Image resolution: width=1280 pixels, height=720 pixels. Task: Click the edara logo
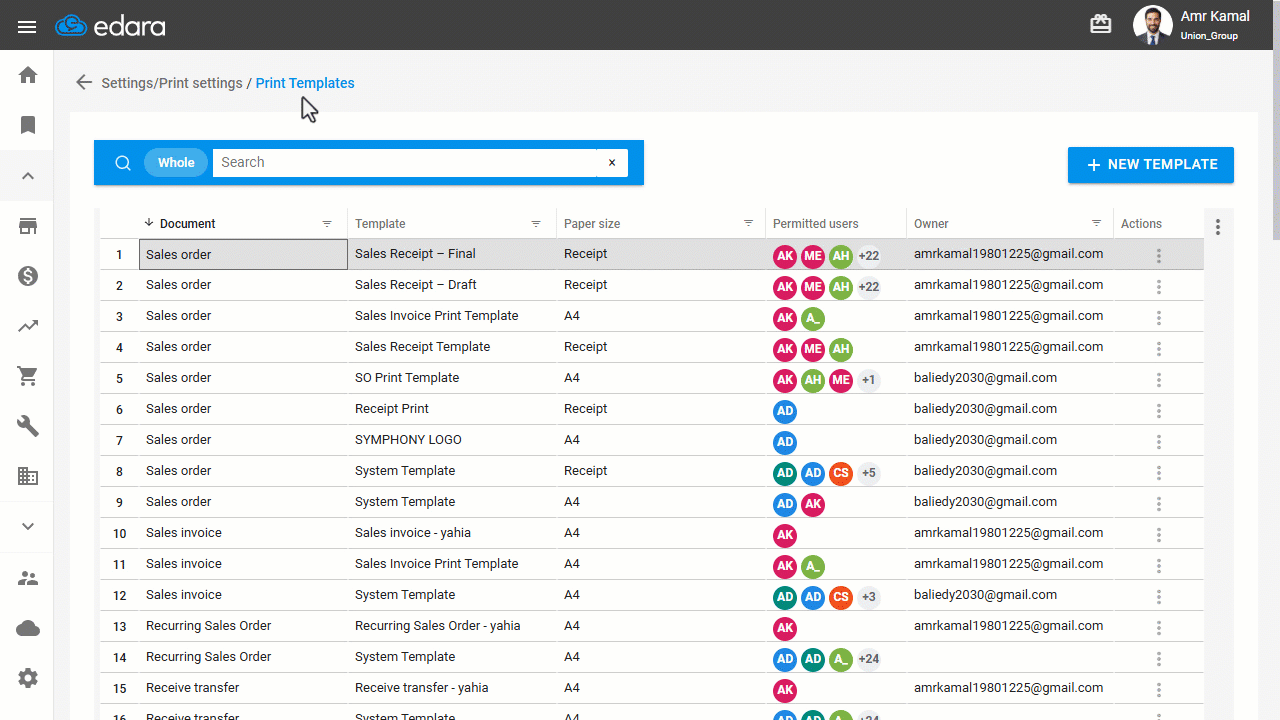(110, 26)
